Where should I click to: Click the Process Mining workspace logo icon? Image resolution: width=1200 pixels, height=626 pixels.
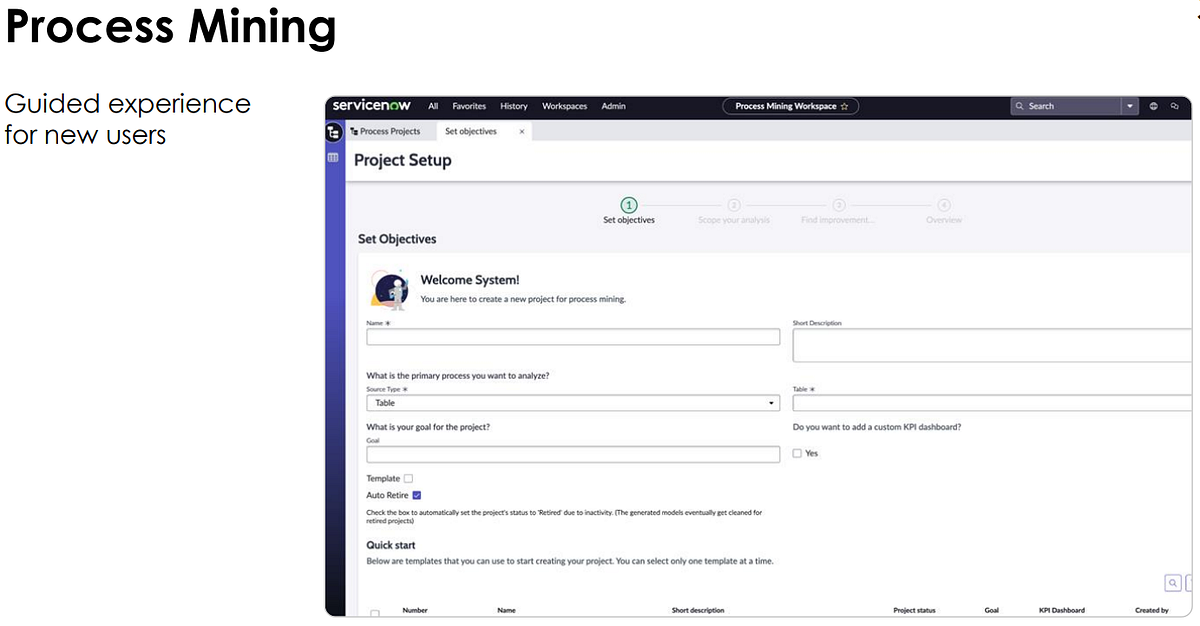tap(334, 131)
